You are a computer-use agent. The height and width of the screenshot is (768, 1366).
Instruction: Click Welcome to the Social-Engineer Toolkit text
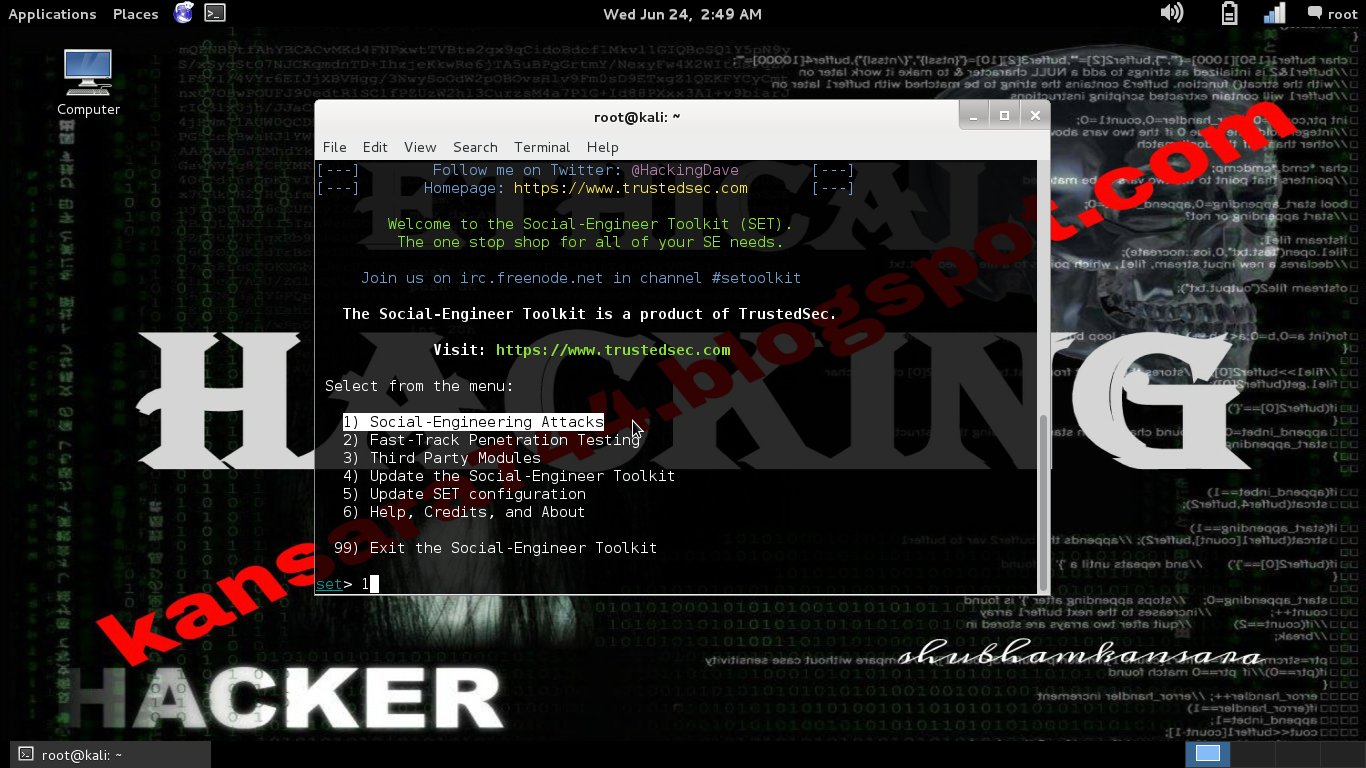click(590, 224)
